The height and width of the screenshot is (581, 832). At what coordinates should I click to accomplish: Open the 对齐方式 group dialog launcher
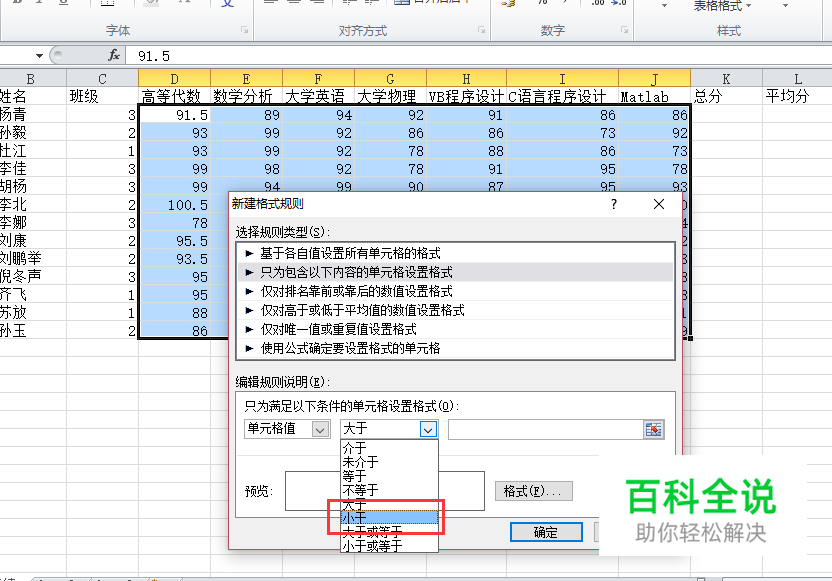(x=481, y=30)
